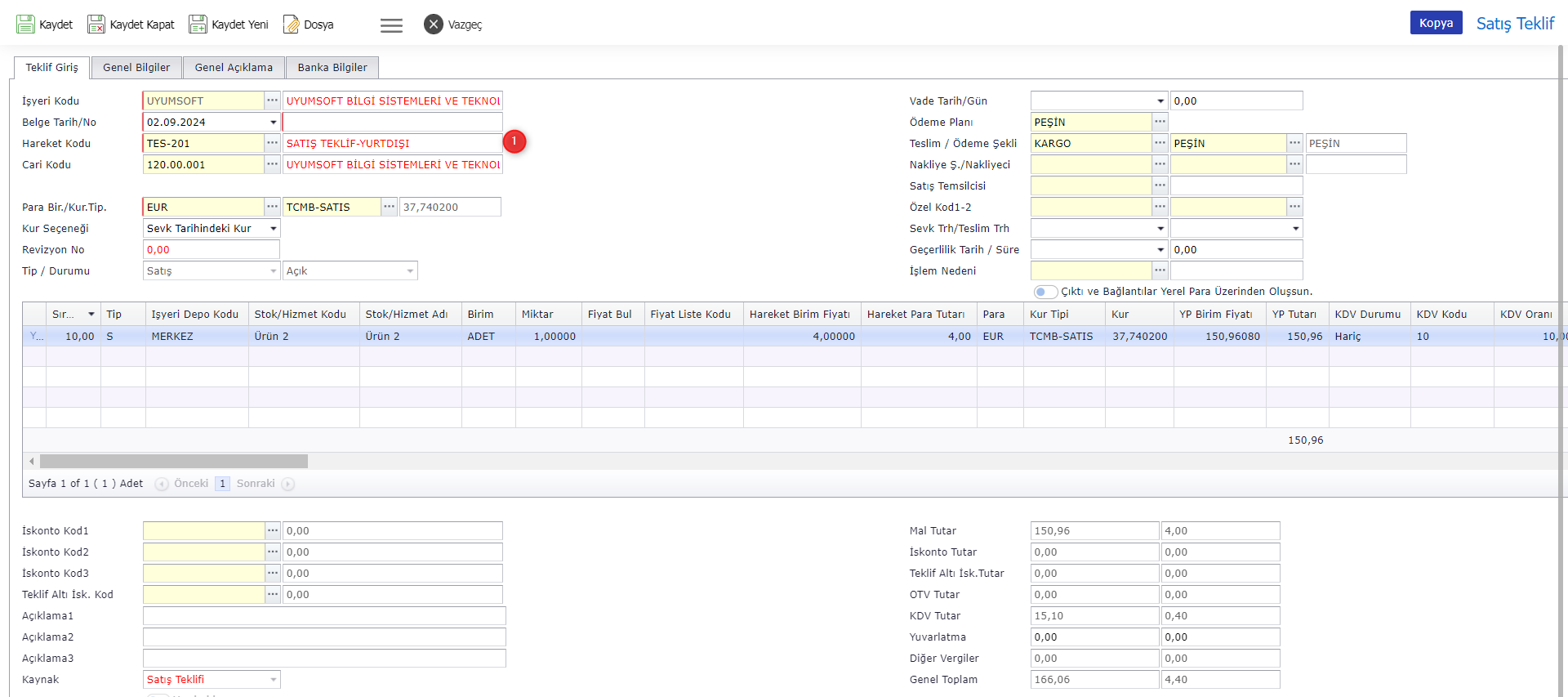Click the Kaydet Kapat icon
The width and height of the screenshot is (1568, 697).
(96, 25)
